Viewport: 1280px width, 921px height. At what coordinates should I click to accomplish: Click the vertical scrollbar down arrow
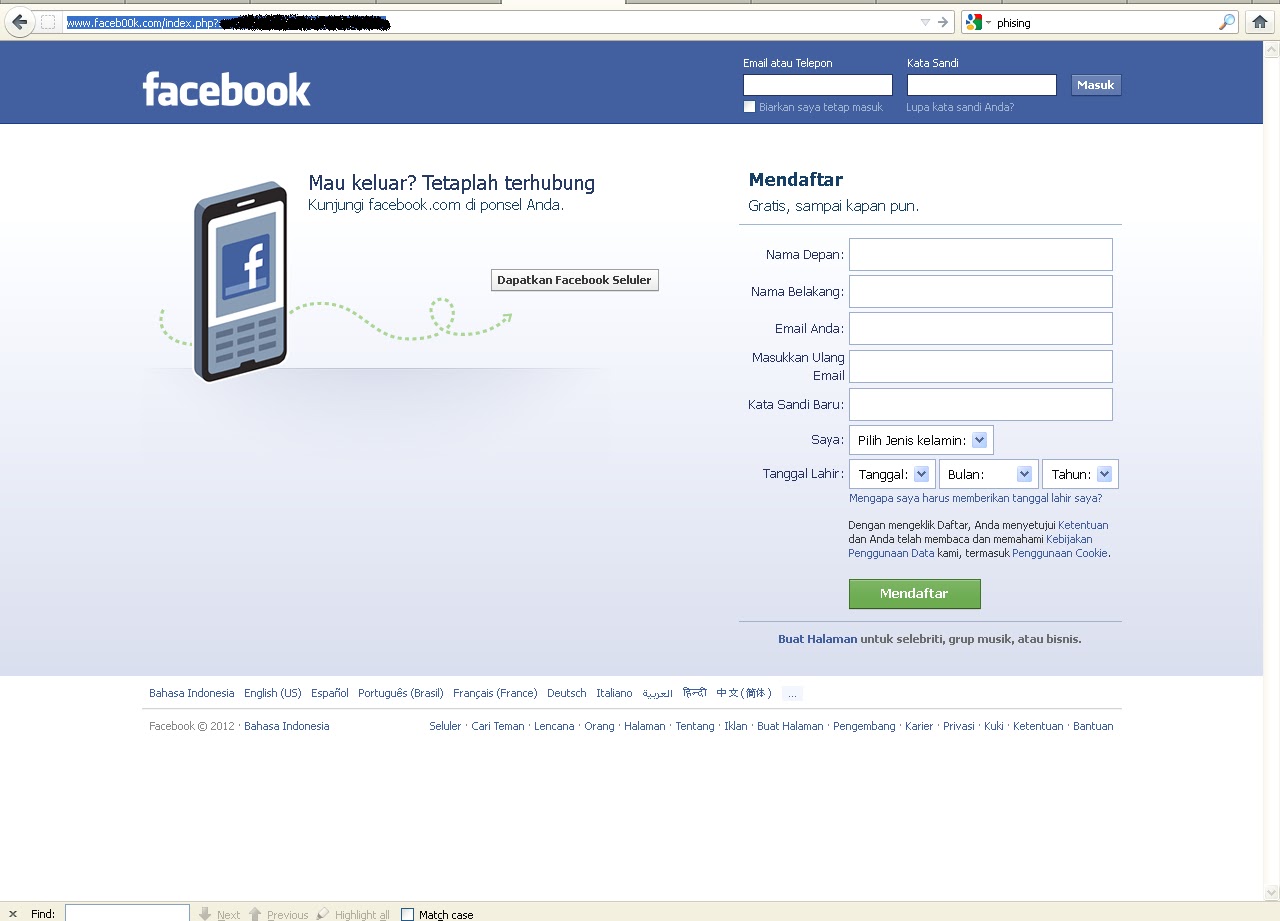point(1272,893)
